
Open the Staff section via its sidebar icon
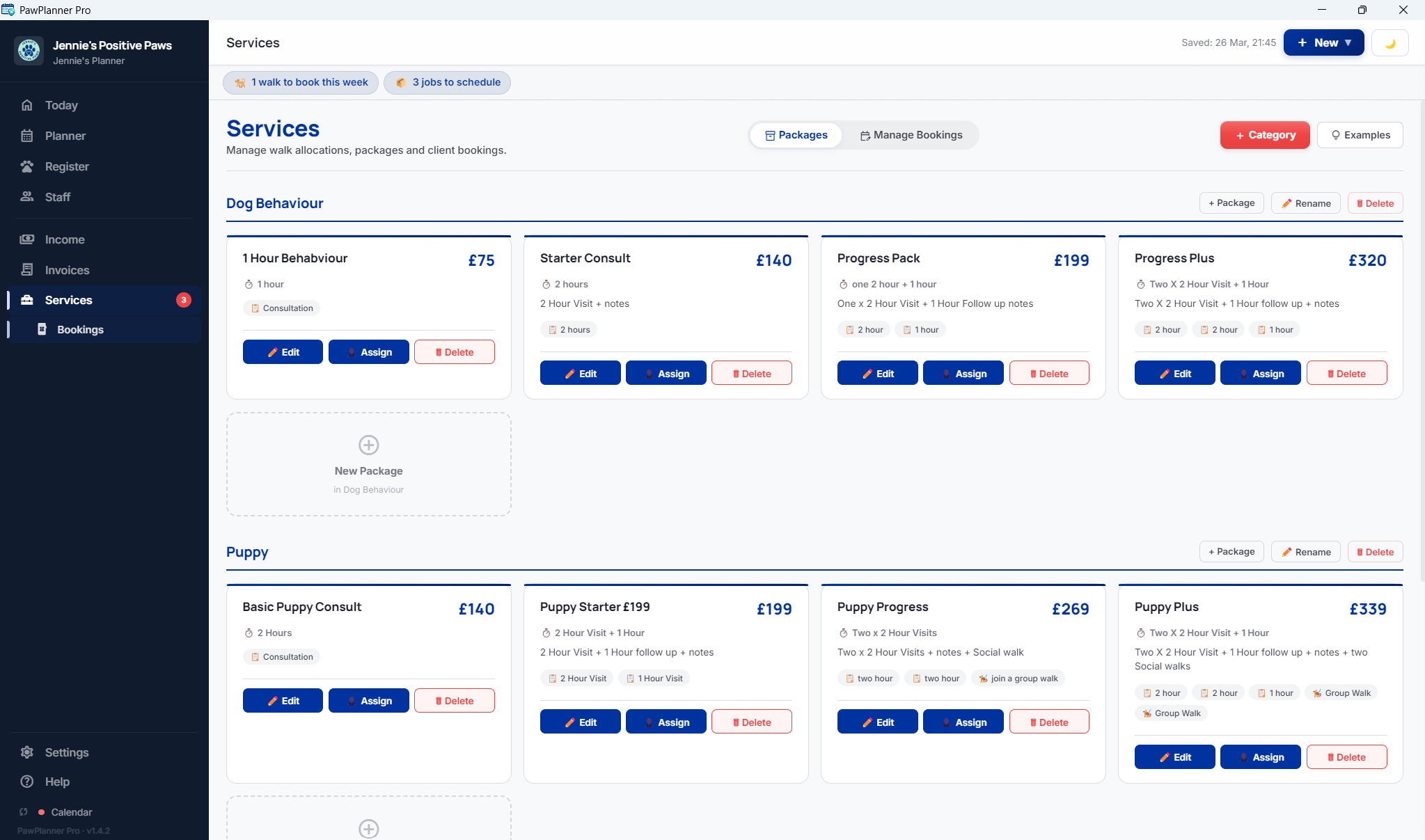click(26, 197)
